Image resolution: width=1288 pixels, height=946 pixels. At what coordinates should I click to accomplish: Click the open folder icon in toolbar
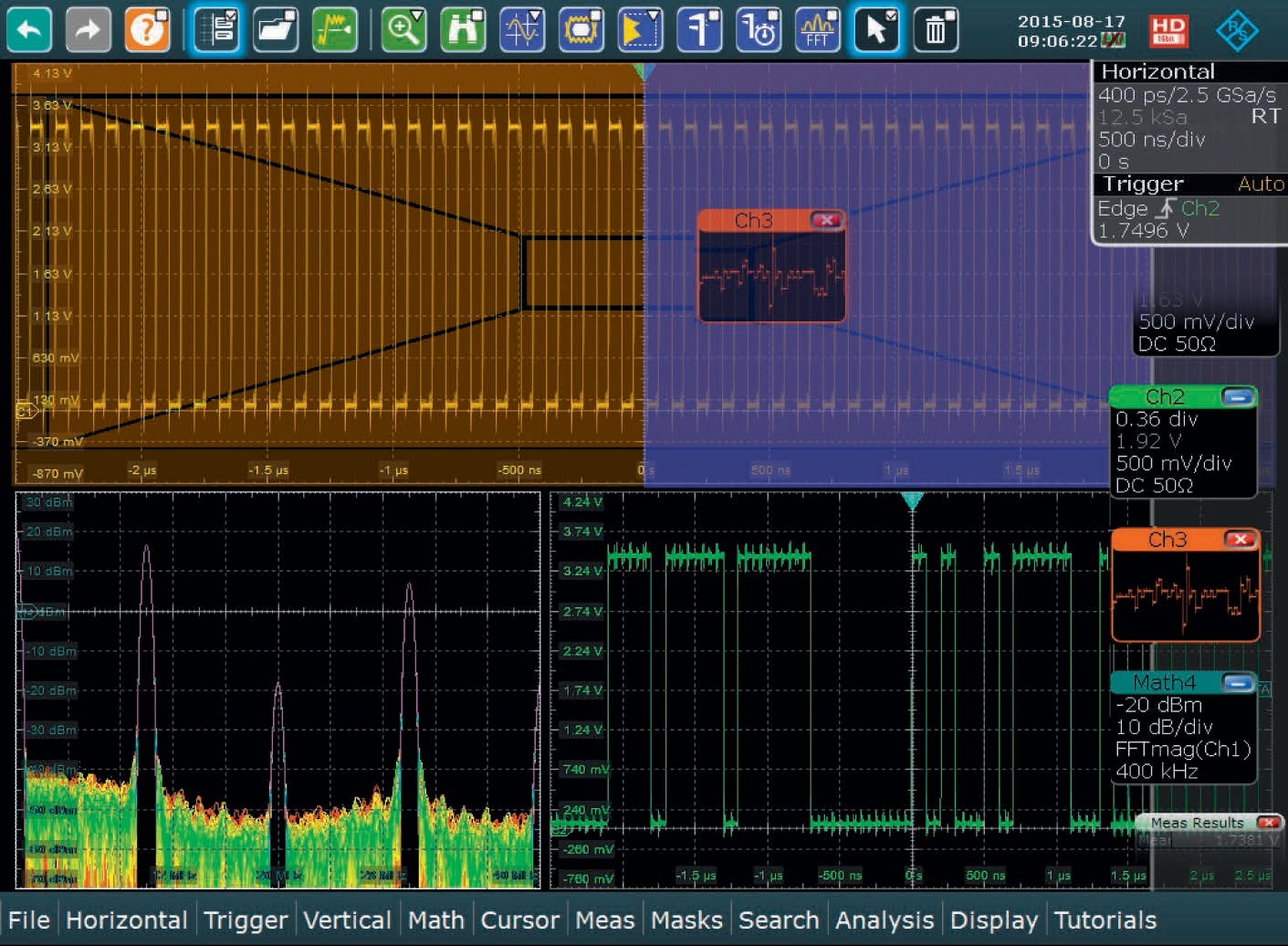click(x=276, y=29)
